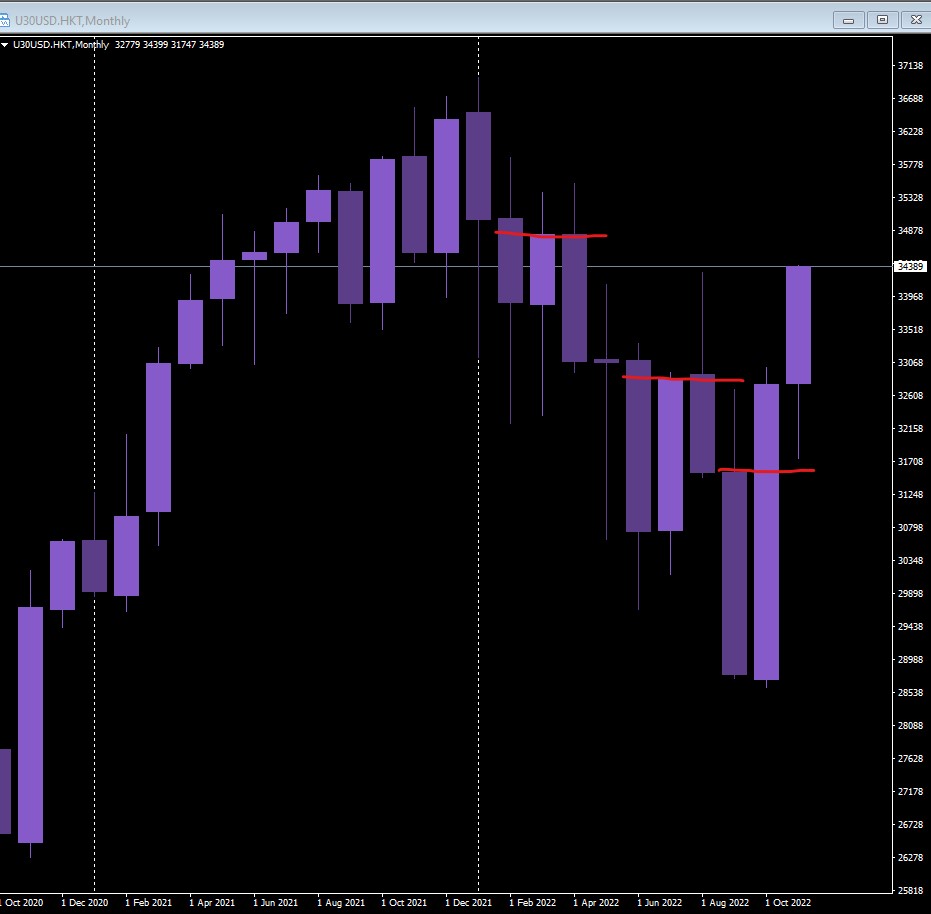The image size is (931, 914).
Task: Click the 31708 price scale label
Action: coord(910,461)
